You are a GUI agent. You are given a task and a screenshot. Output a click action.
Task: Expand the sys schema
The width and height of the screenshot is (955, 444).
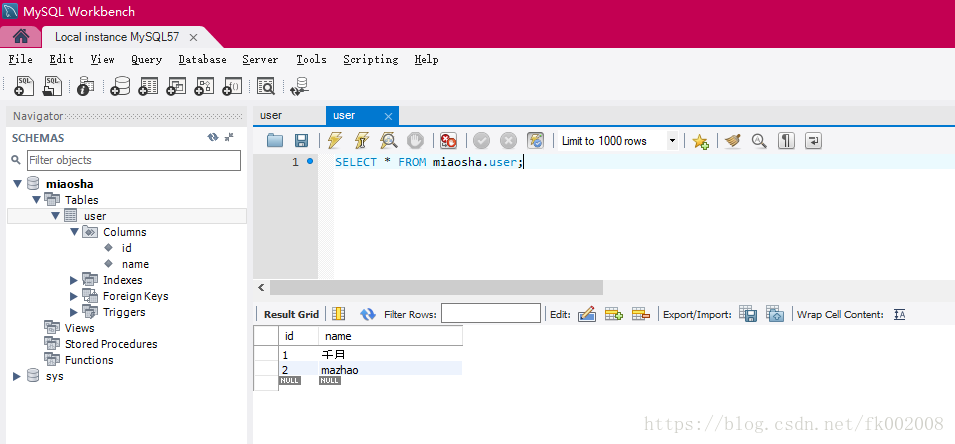click(17, 376)
